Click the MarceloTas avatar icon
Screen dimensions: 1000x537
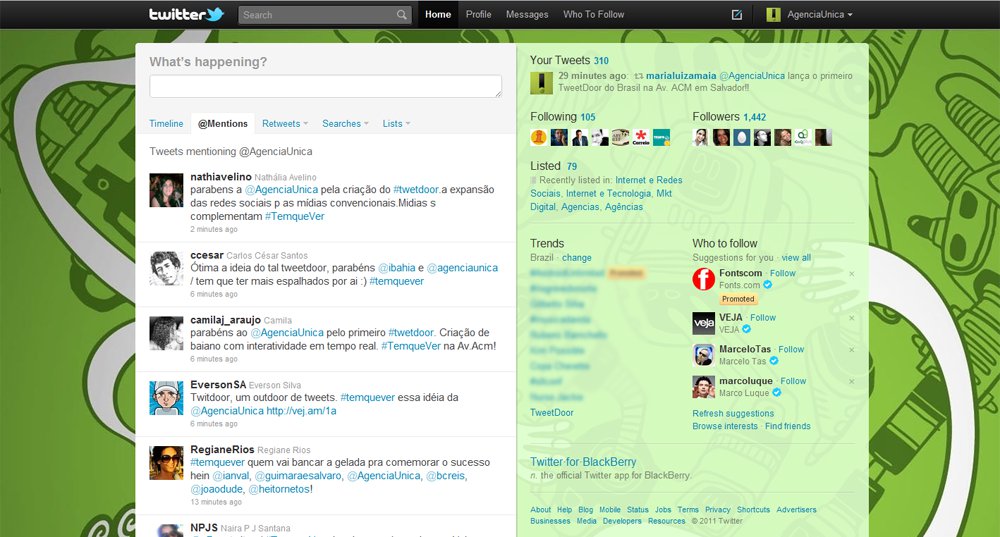click(x=703, y=355)
